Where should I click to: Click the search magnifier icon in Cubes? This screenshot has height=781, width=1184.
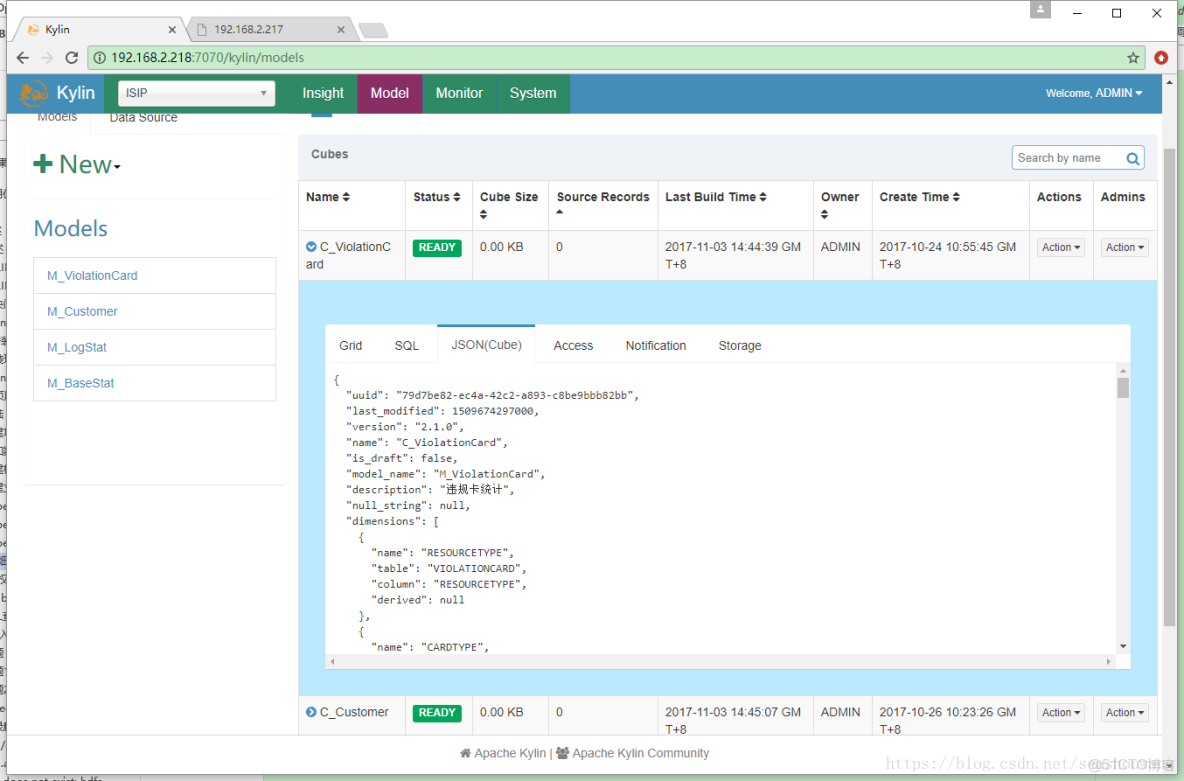tap(1133, 159)
